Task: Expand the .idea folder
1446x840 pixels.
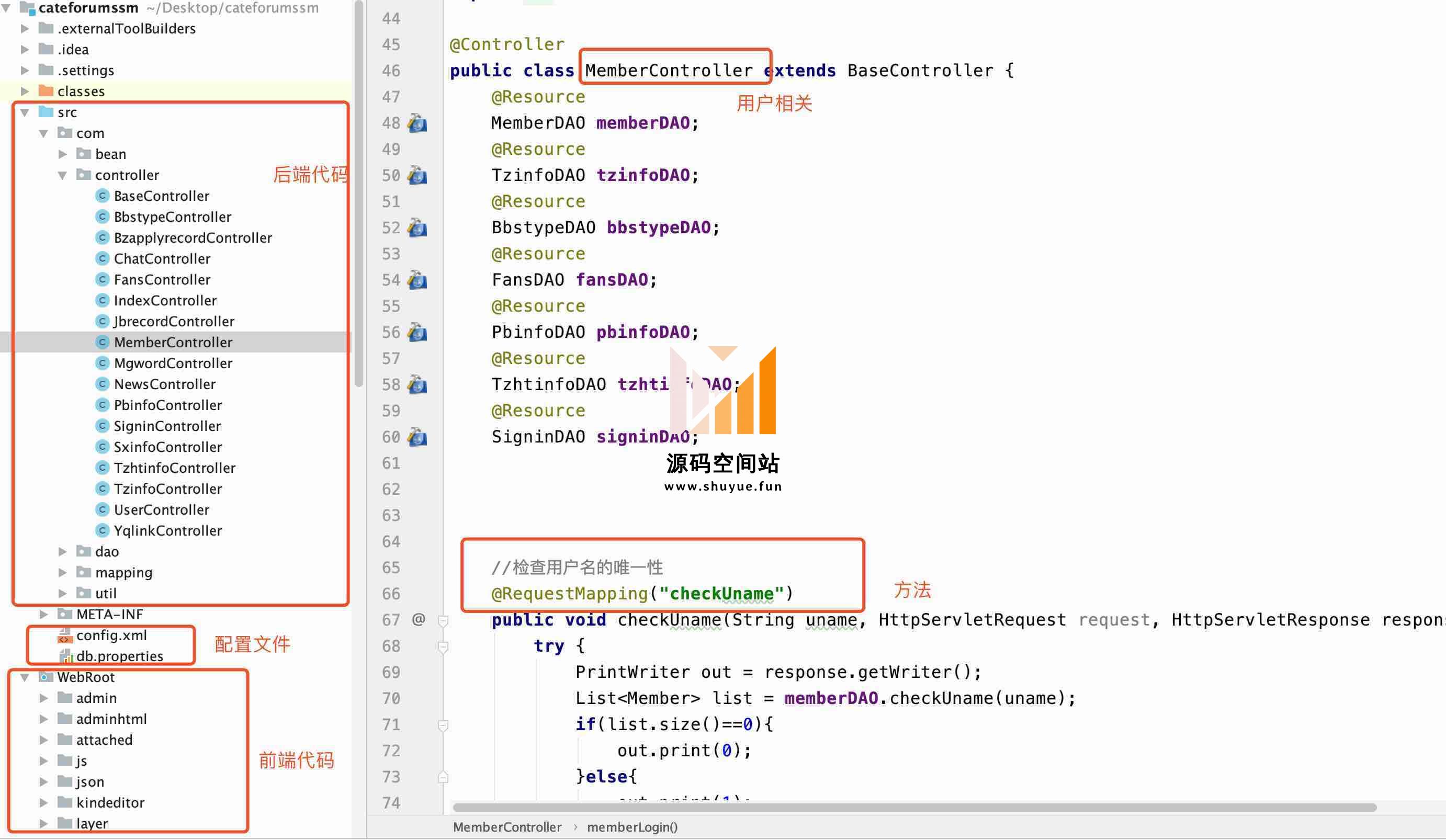Action: click(25, 50)
